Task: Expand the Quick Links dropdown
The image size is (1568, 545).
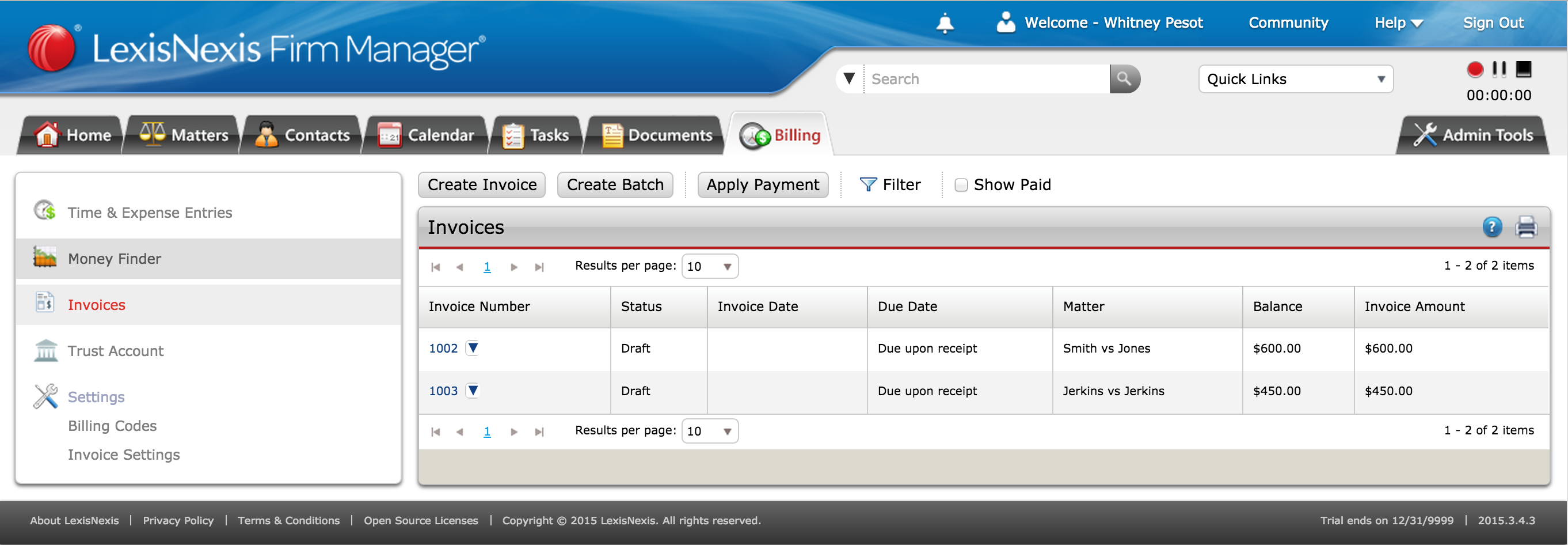Action: click(1295, 79)
